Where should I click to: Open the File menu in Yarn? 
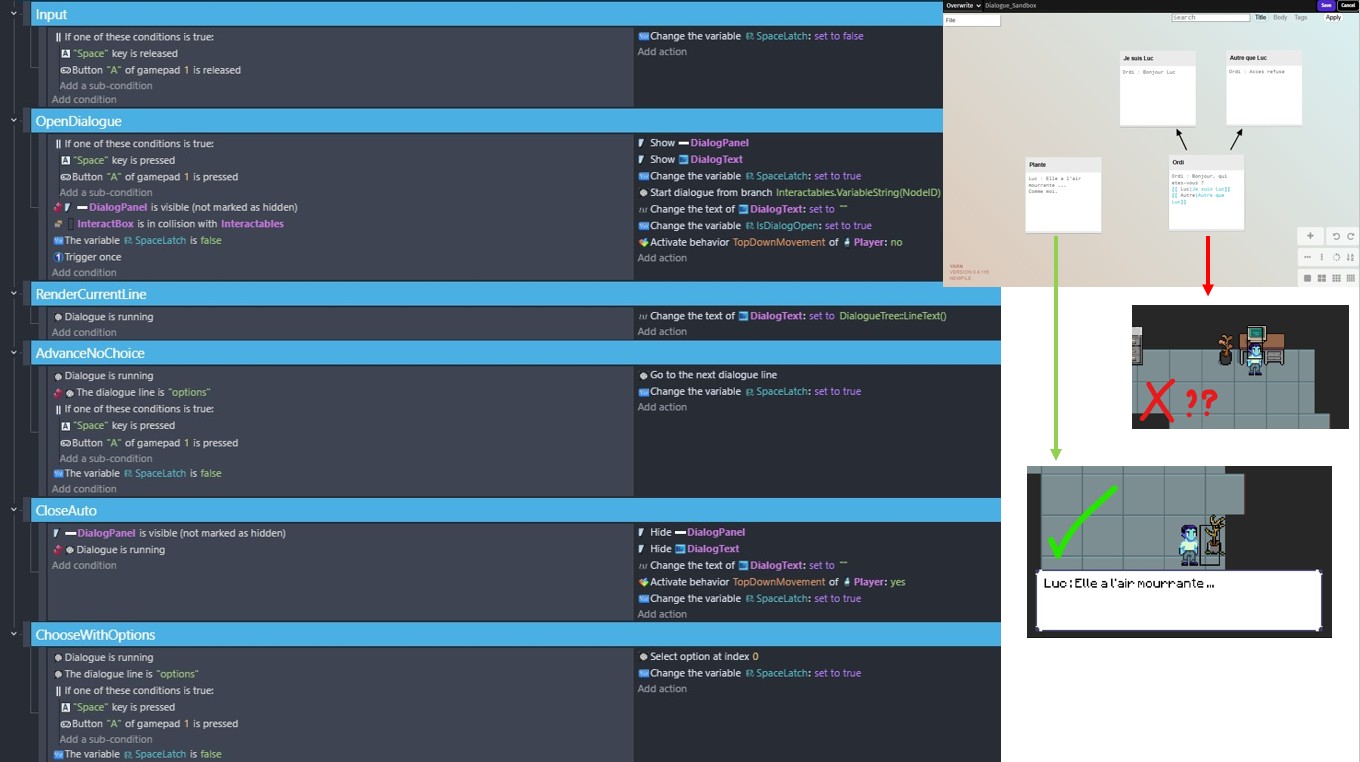tap(971, 20)
